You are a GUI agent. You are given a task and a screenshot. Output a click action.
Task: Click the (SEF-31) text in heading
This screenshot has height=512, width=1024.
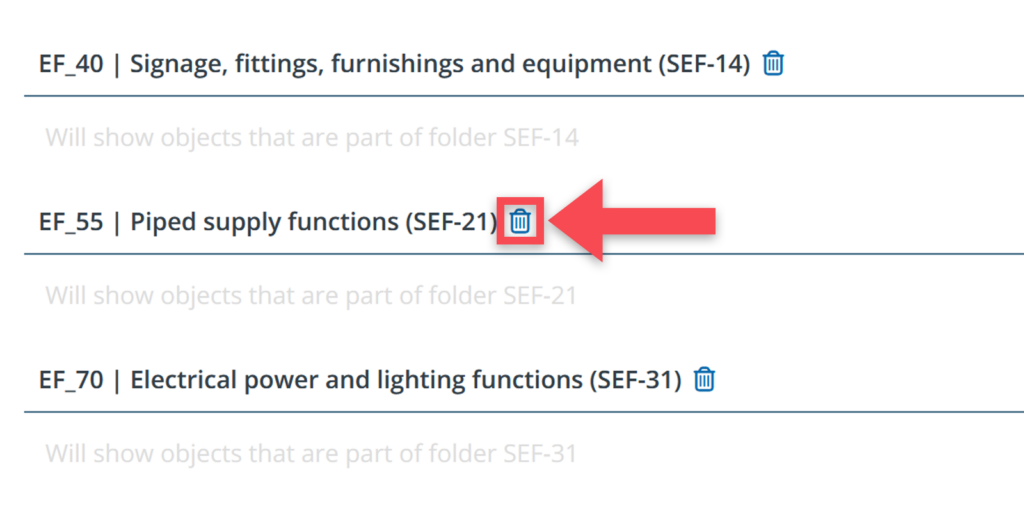pos(636,380)
